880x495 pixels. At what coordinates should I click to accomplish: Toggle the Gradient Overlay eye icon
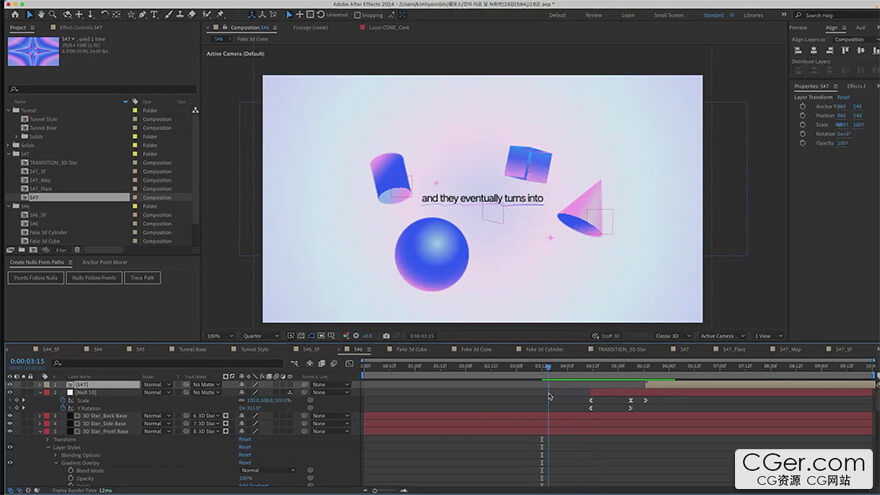pos(10,463)
